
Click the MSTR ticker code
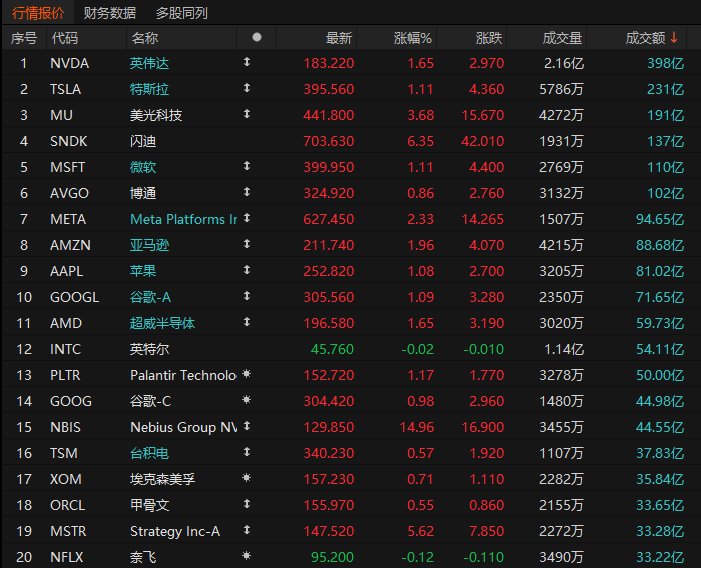point(68,531)
